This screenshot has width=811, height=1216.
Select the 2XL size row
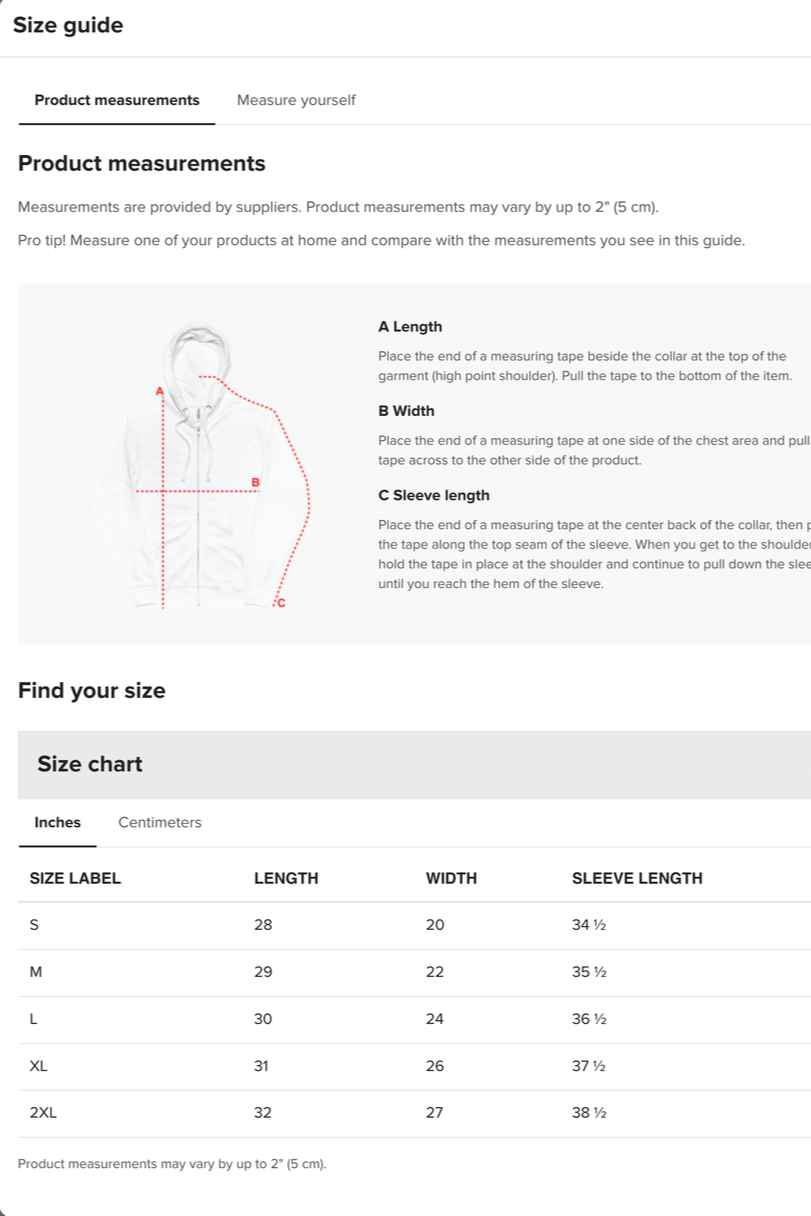[414, 1113]
